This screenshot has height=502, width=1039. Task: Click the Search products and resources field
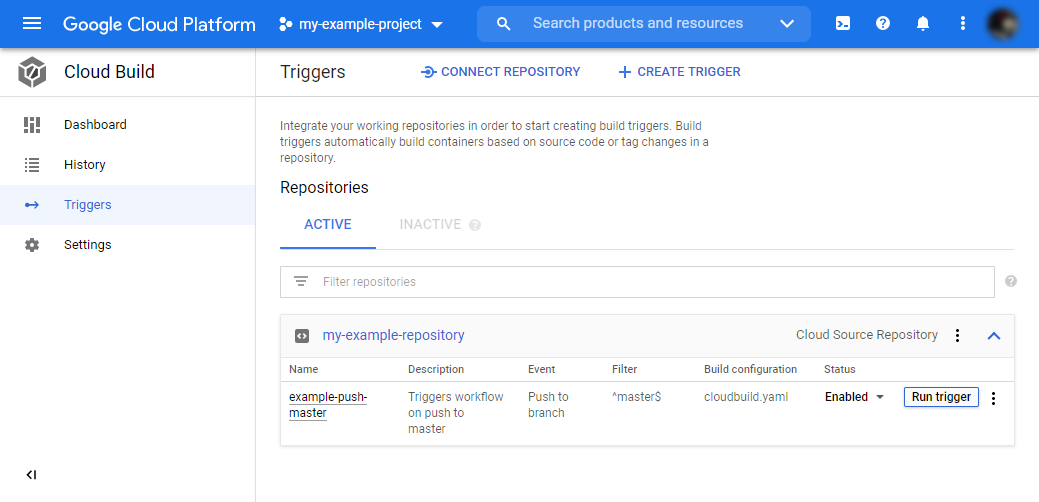637,23
